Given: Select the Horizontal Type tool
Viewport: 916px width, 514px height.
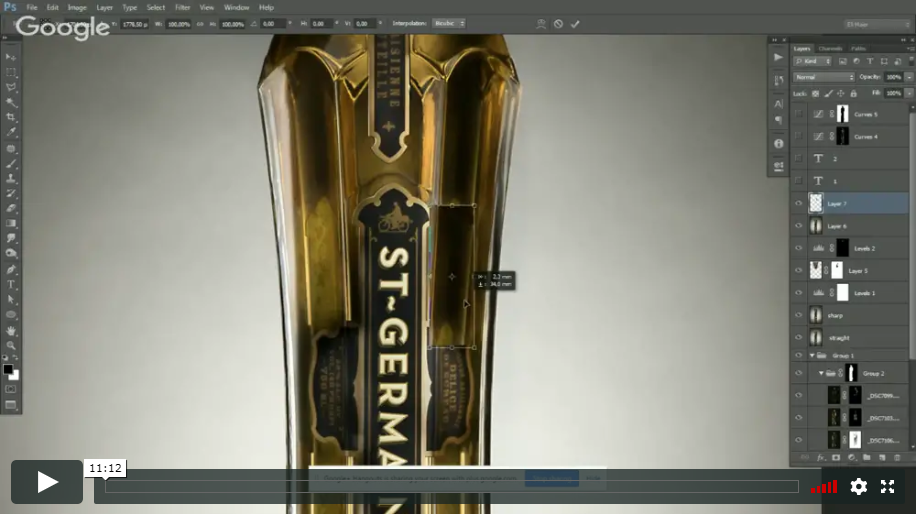Looking at the screenshot, I should [x=11, y=284].
